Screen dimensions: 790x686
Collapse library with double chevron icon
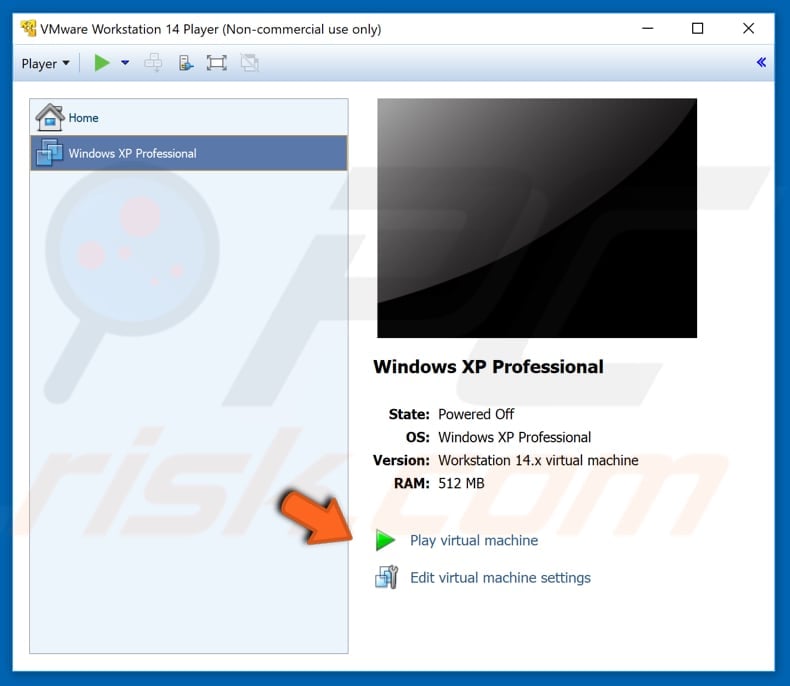click(x=761, y=62)
